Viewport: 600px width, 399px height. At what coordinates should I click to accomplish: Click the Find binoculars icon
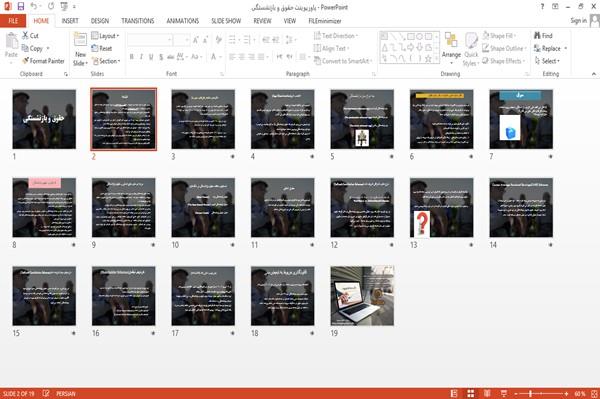pos(537,35)
